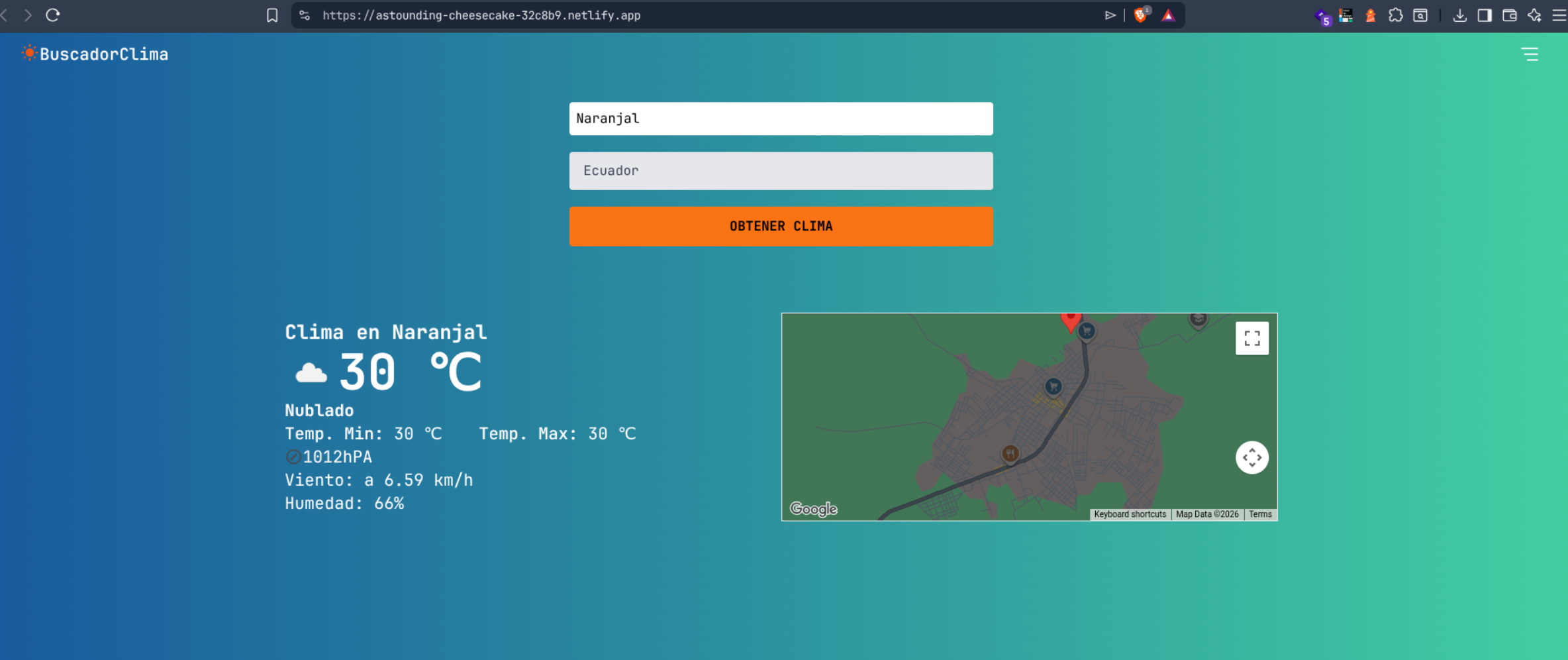Focus the city field containing Naranjal
Screen dimensions: 1568x660
[x=781, y=119]
